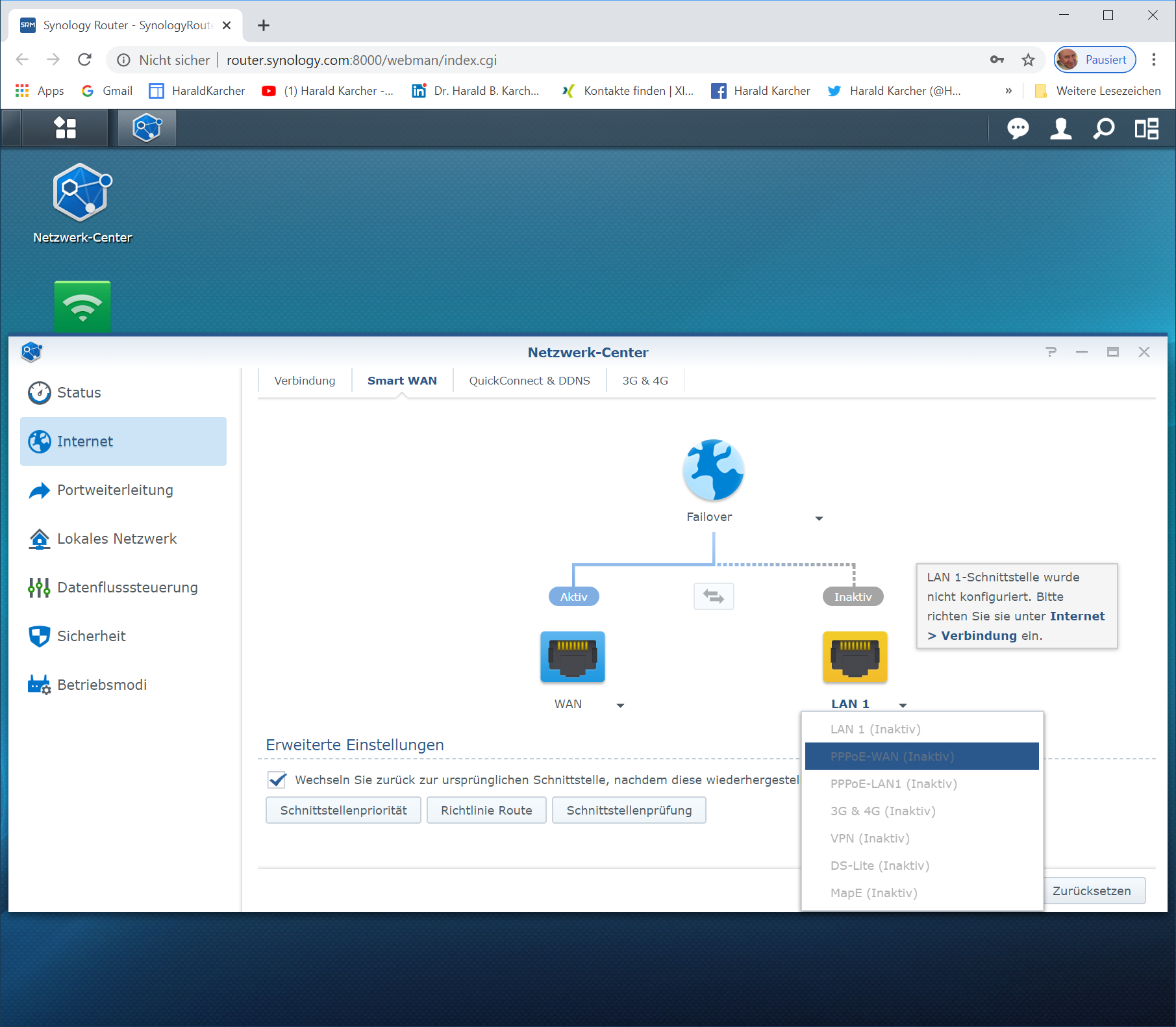The image size is (1176, 1027).
Task: Click the yellow LAN 1 port icon
Action: pos(855,657)
